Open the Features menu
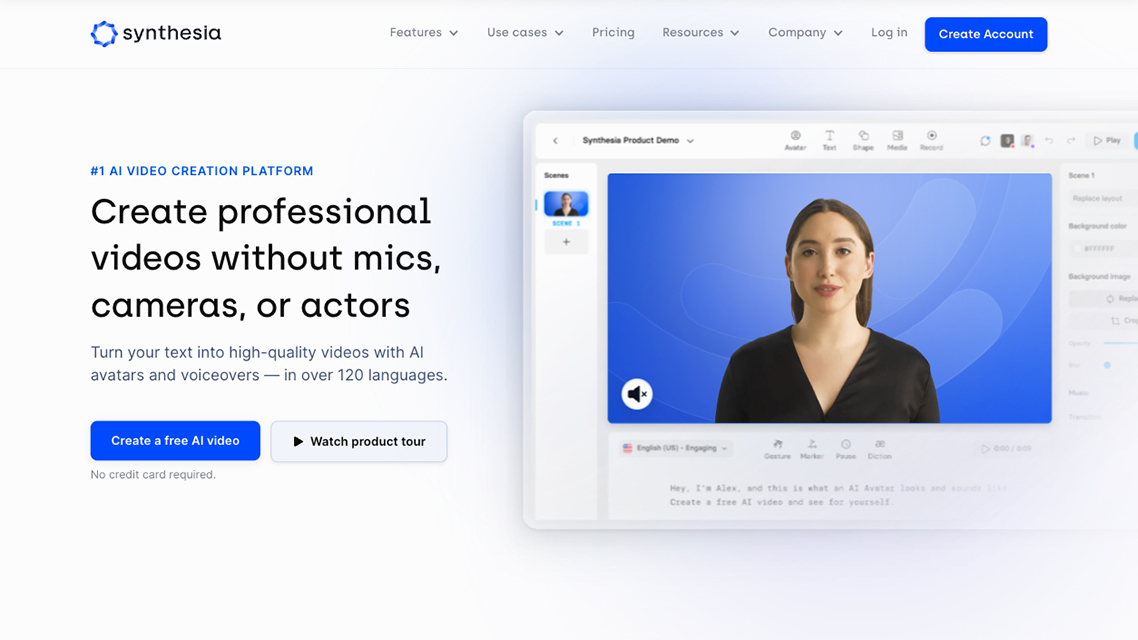The image size is (1138, 640). (x=424, y=33)
